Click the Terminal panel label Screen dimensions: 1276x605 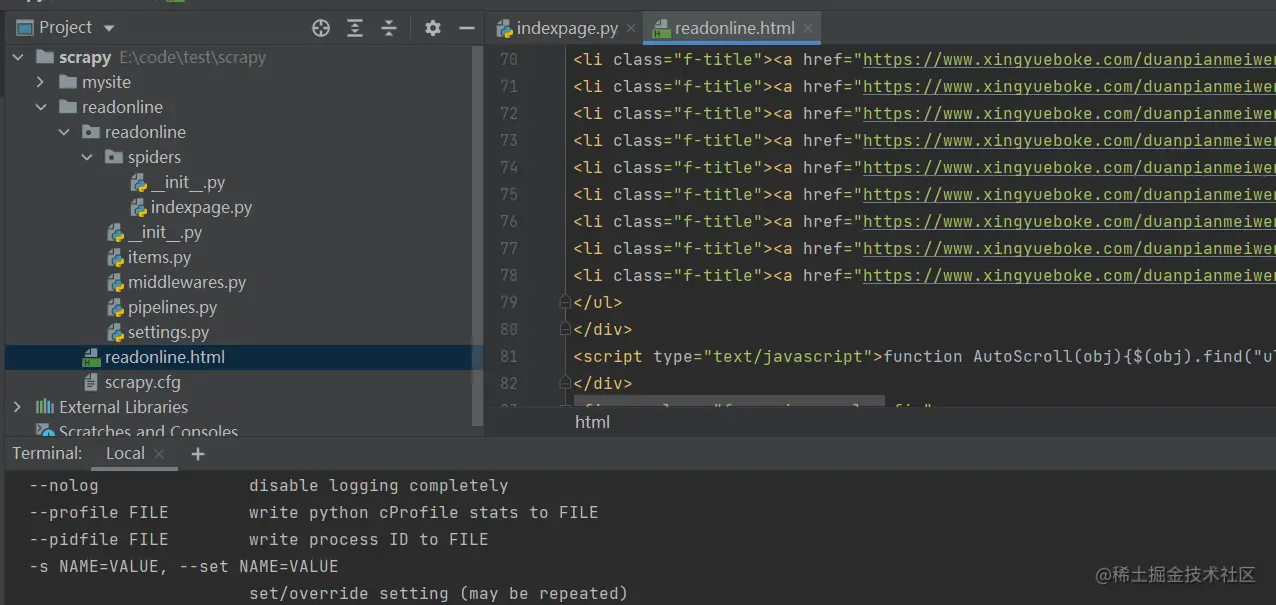[x=47, y=453]
